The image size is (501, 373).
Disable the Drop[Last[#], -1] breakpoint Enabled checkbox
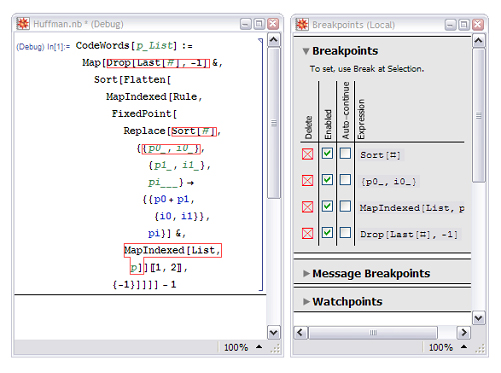click(327, 232)
